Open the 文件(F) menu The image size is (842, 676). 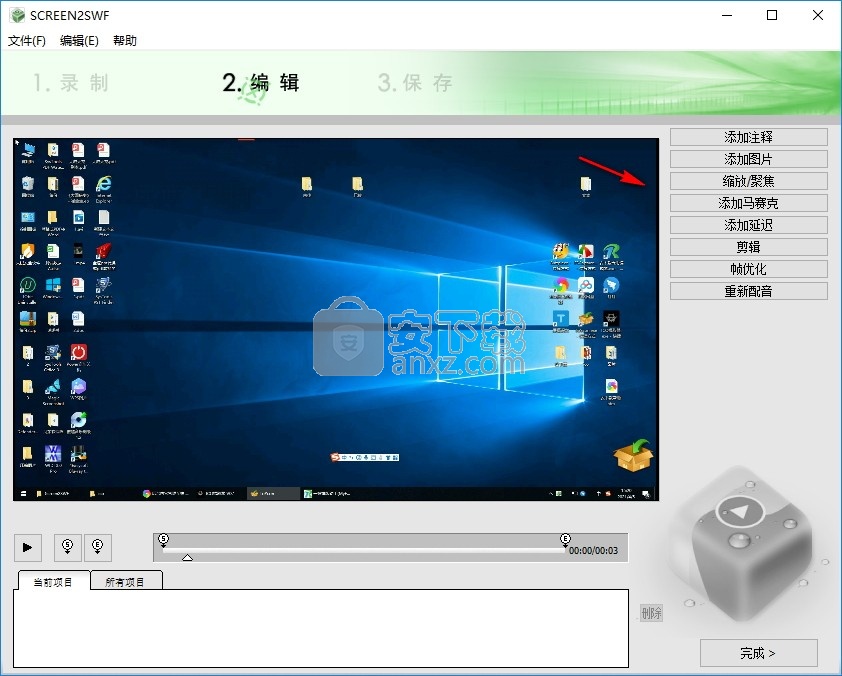[27, 41]
